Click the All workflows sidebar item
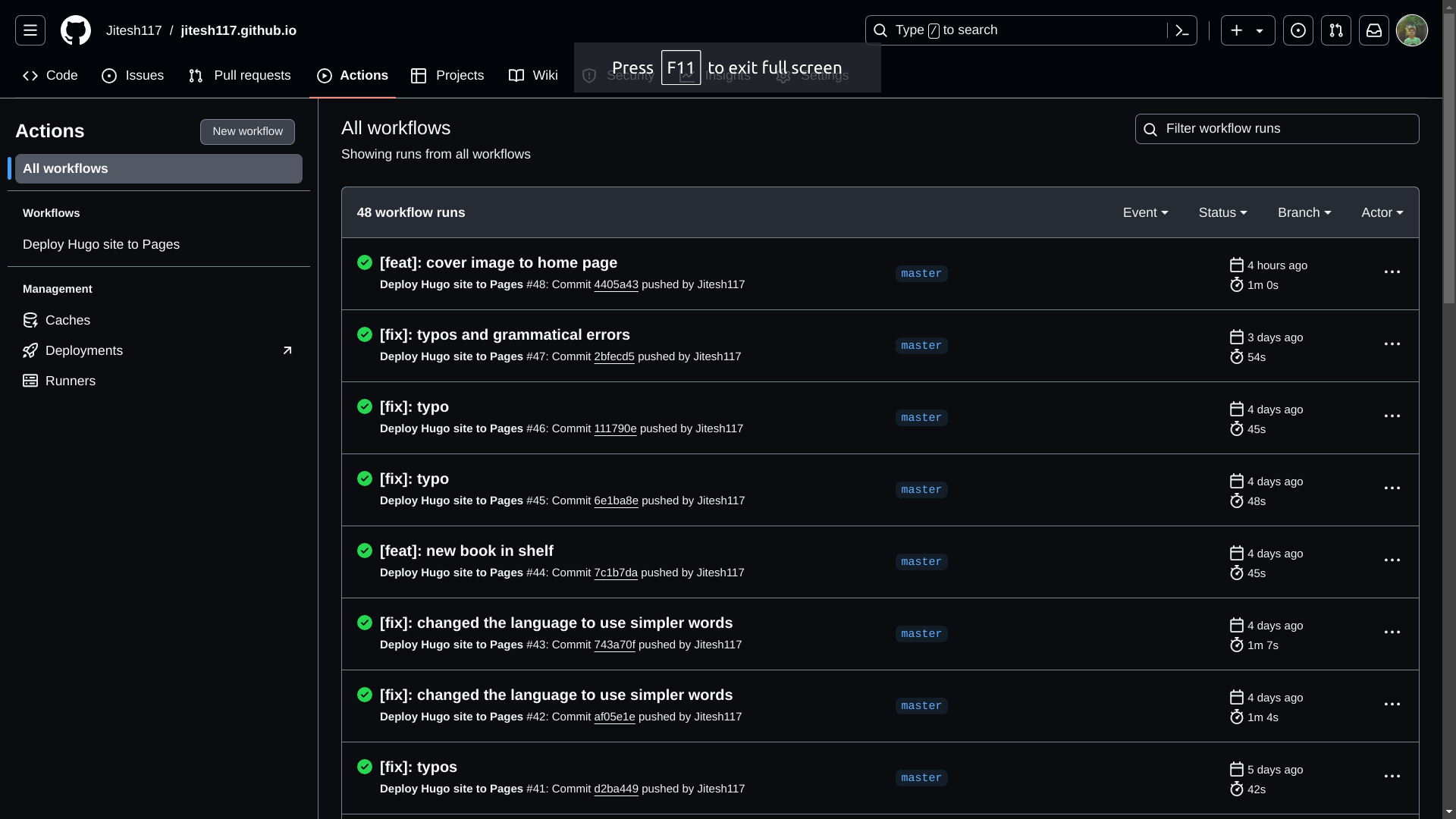Image resolution: width=1456 pixels, height=819 pixels. pyautogui.click(x=156, y=168)
